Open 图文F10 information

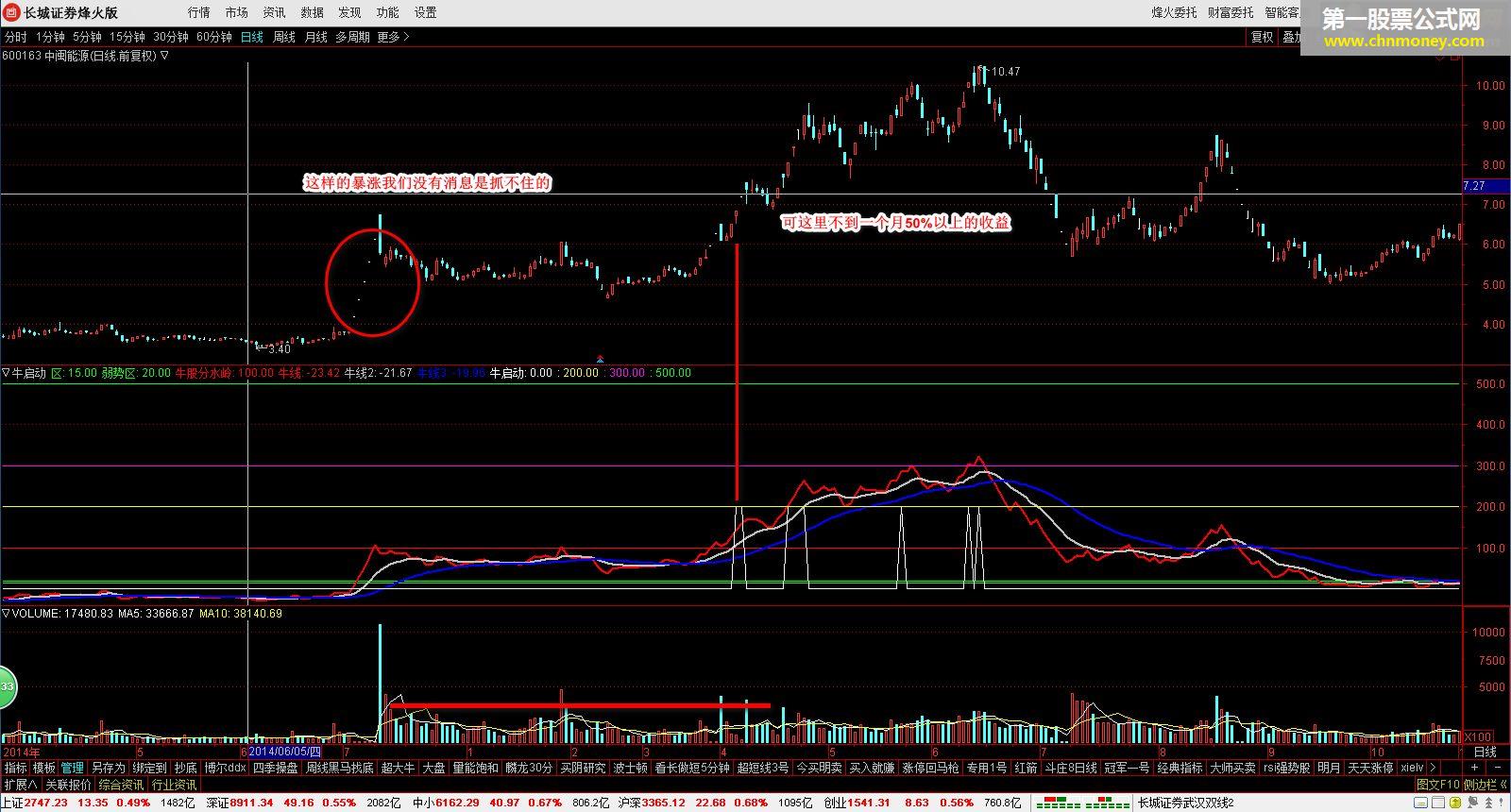click(1437, 785)
